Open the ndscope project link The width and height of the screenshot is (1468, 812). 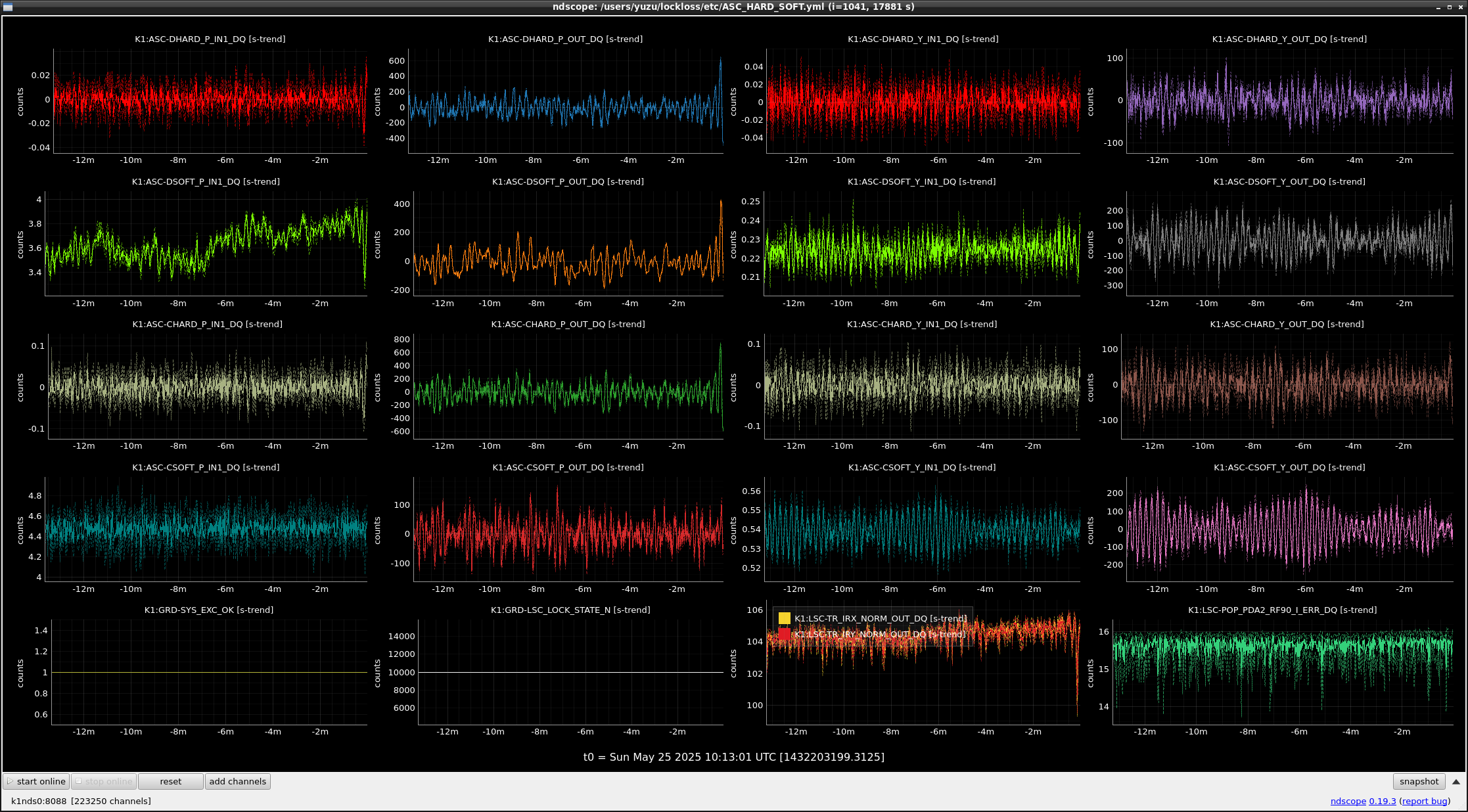(x=1348, y=801)
